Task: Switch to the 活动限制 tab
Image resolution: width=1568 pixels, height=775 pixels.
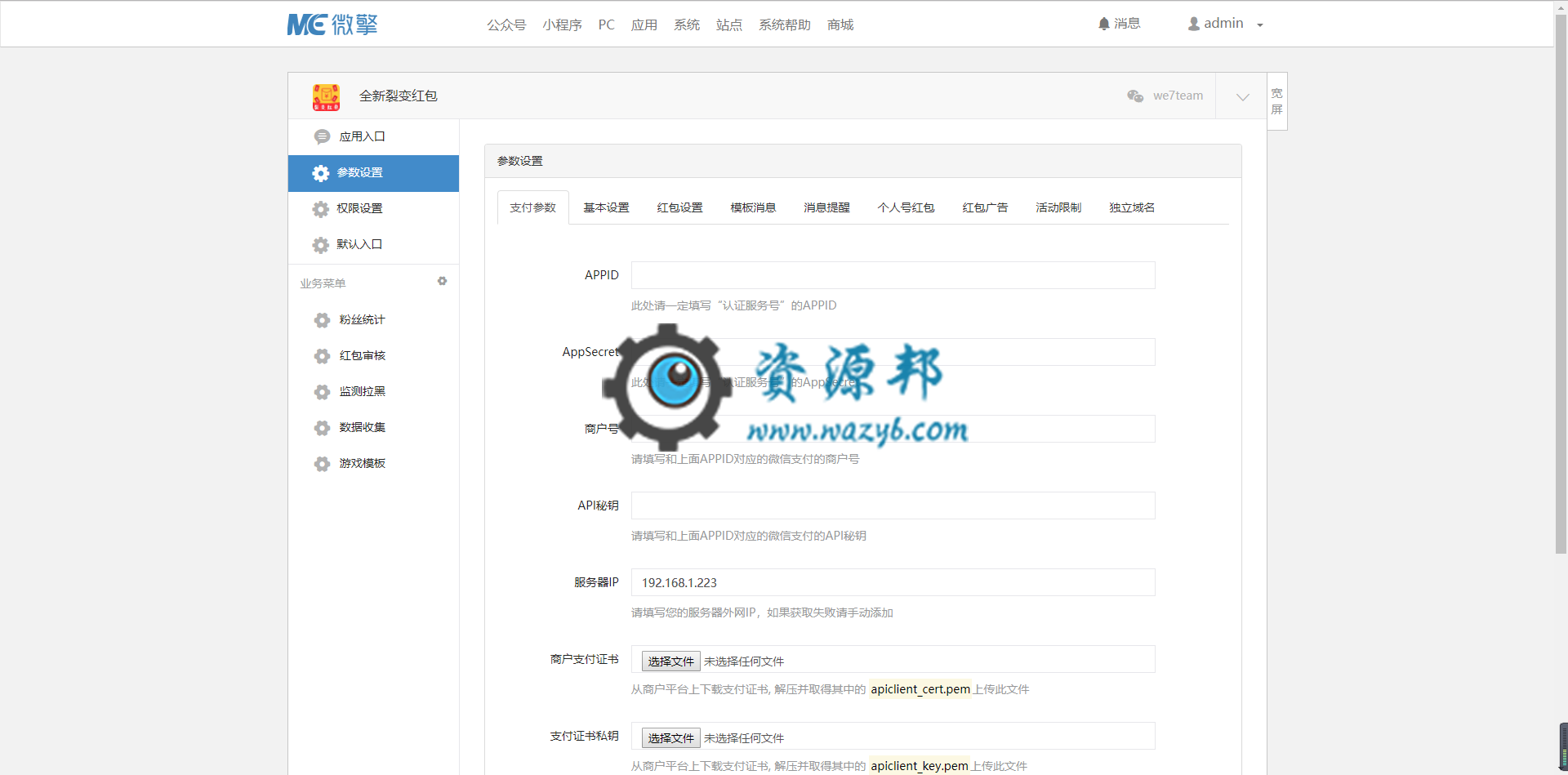Action: coord(1058,208)
